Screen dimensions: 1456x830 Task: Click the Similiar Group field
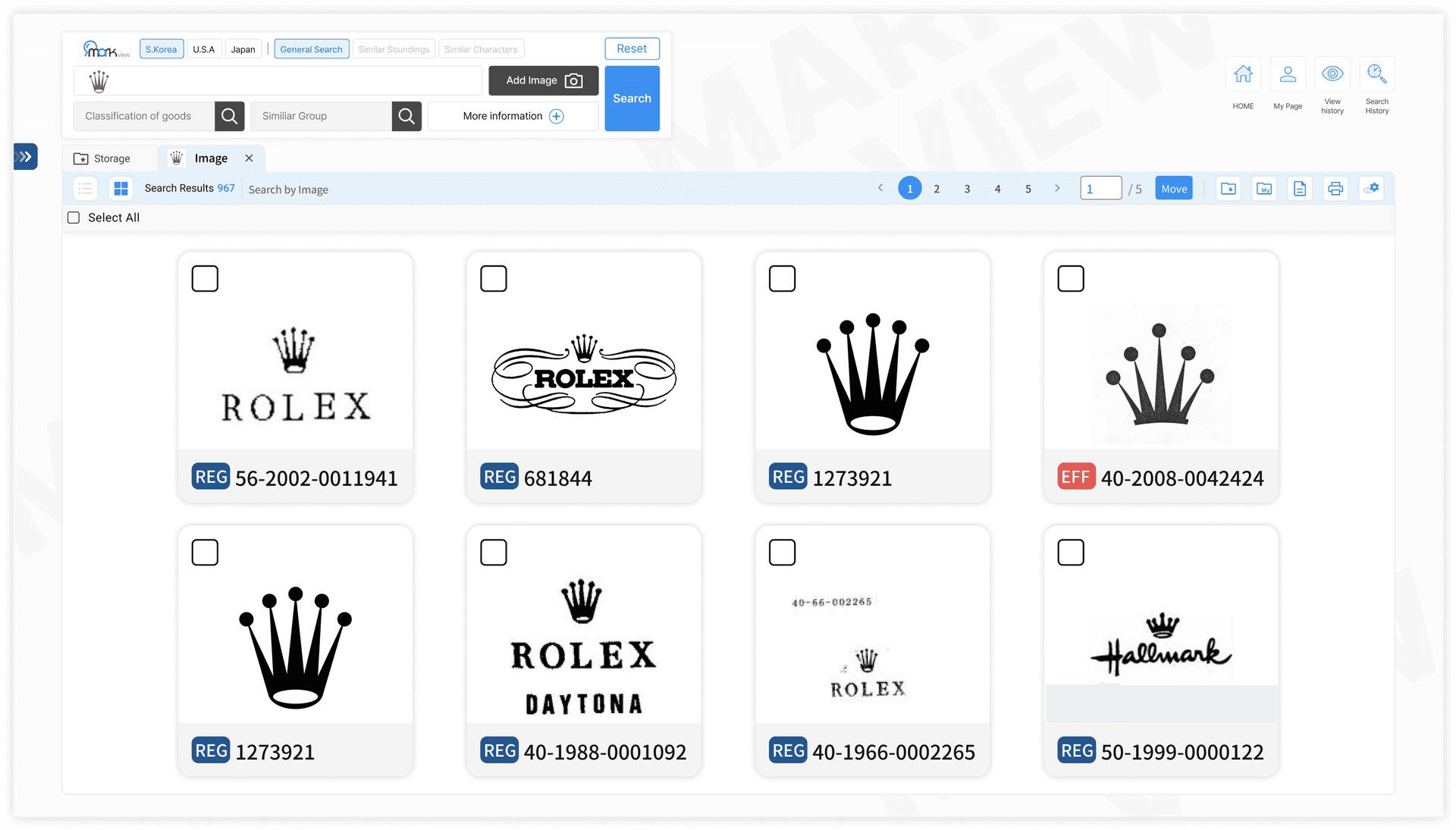pos(322,116)
